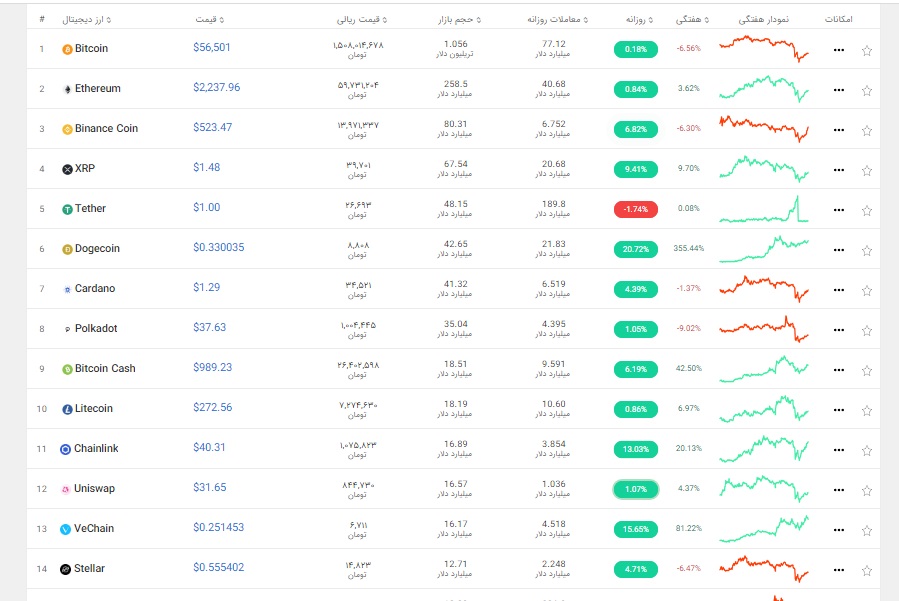
Task: Click Tether's red -1.74% daily badge
Action: (635, 209)
